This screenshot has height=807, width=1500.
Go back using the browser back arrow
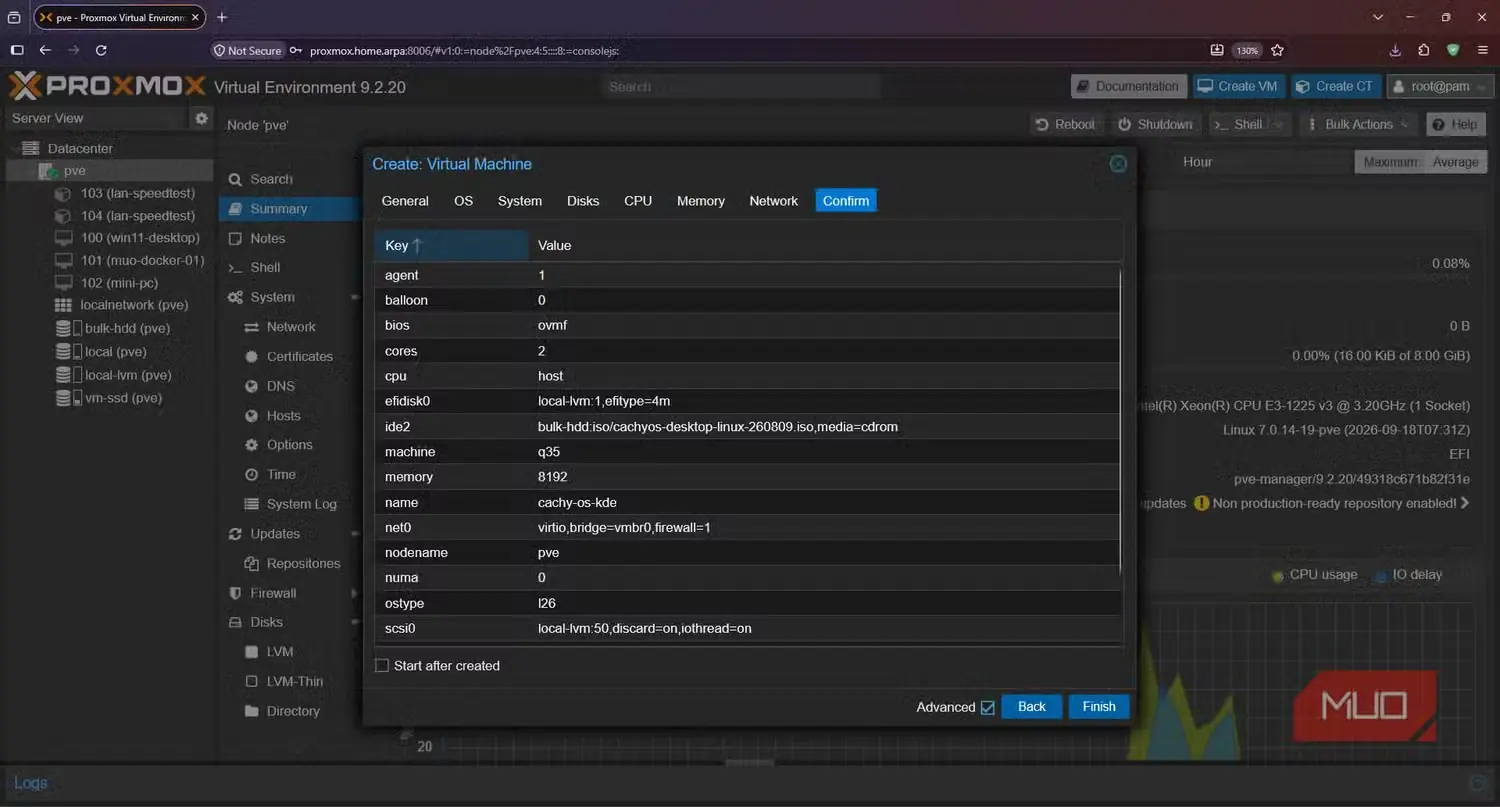coord(45,50)
